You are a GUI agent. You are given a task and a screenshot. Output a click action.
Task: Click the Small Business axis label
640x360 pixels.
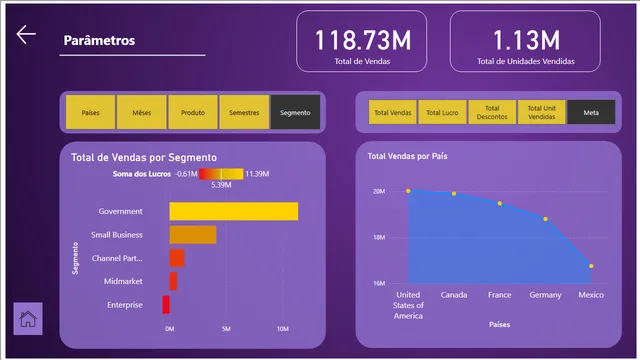117,235
